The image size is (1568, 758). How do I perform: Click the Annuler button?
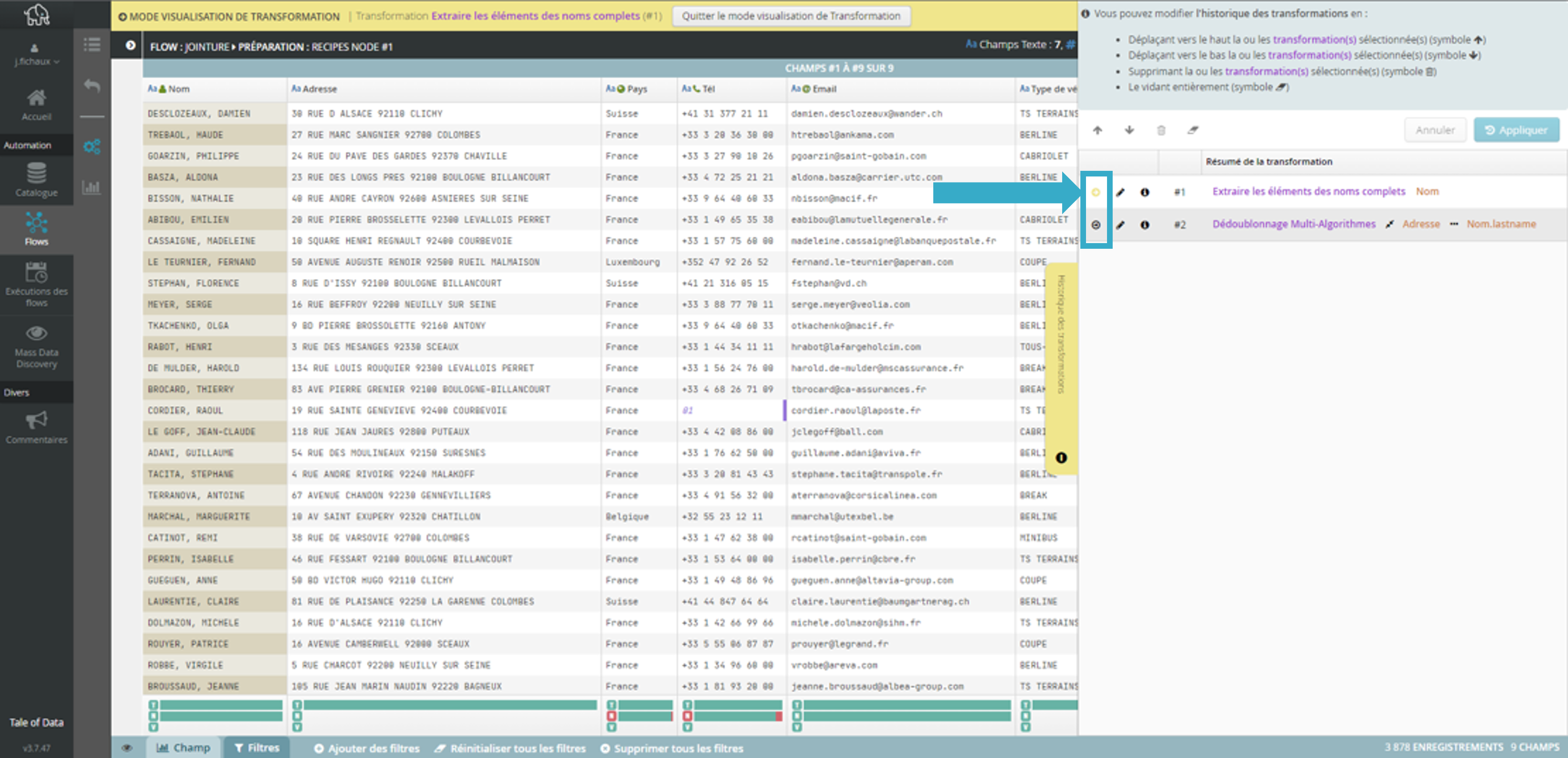click(x=1435, y=130)
